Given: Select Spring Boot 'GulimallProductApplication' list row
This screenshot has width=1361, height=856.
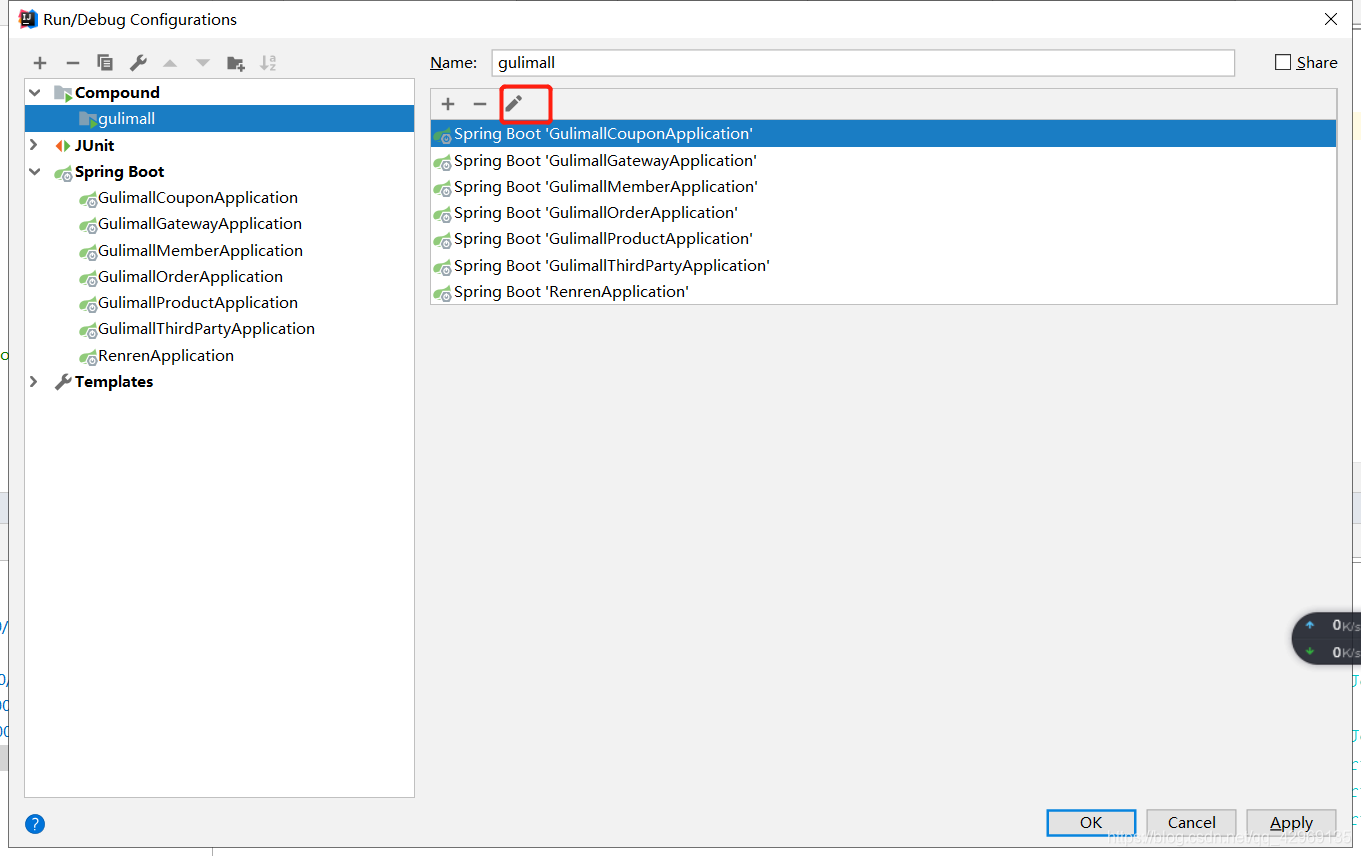Looking at the screenshot, I should click(883, 239).
